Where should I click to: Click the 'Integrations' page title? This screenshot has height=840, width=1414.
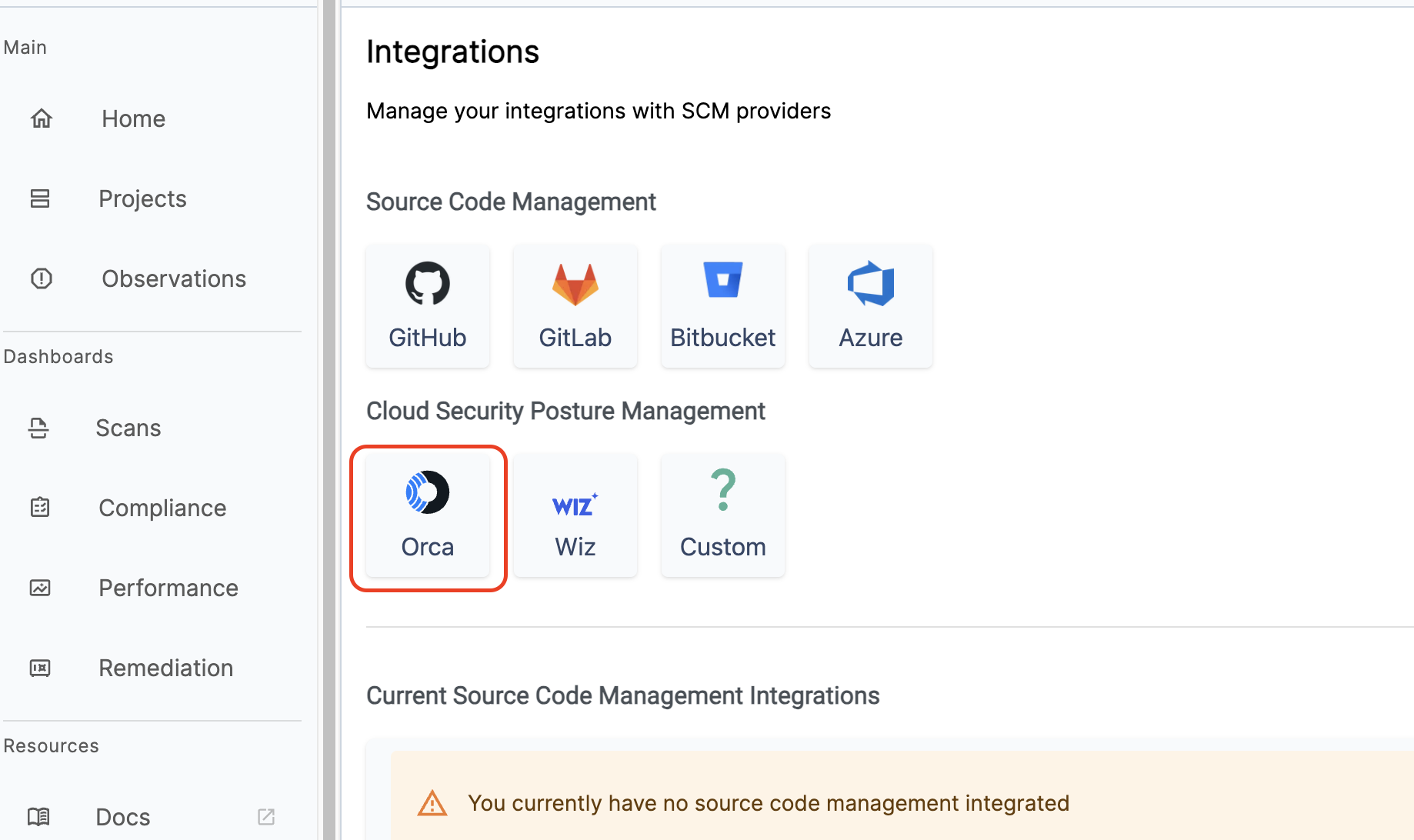pos(452,52)
